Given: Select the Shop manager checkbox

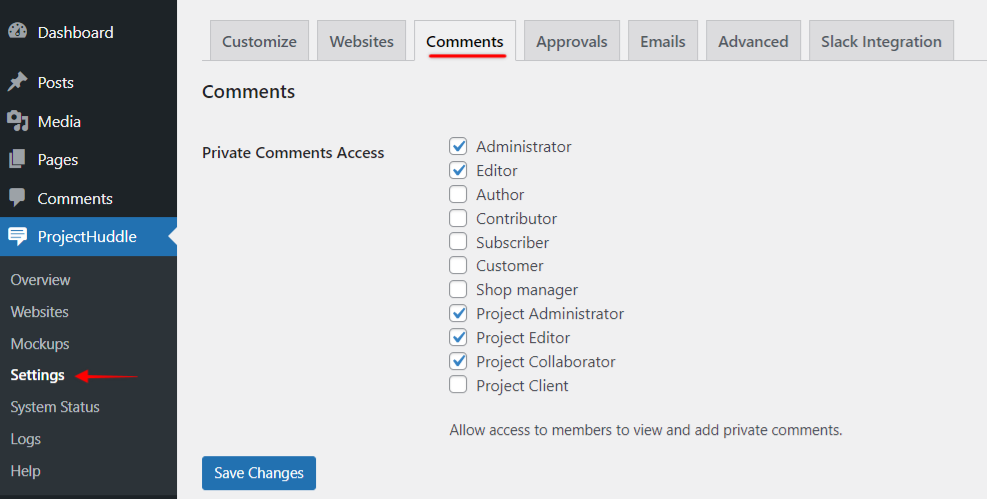Looking at the screenshot, I should [x=458, y=290].
